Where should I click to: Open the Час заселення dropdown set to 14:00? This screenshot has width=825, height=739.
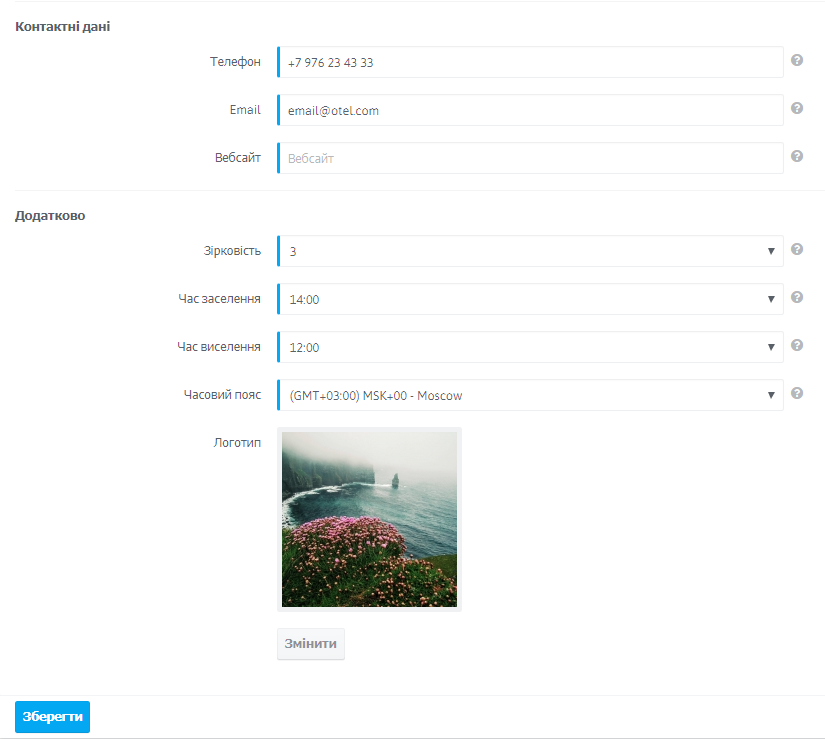tap(530, 299)
